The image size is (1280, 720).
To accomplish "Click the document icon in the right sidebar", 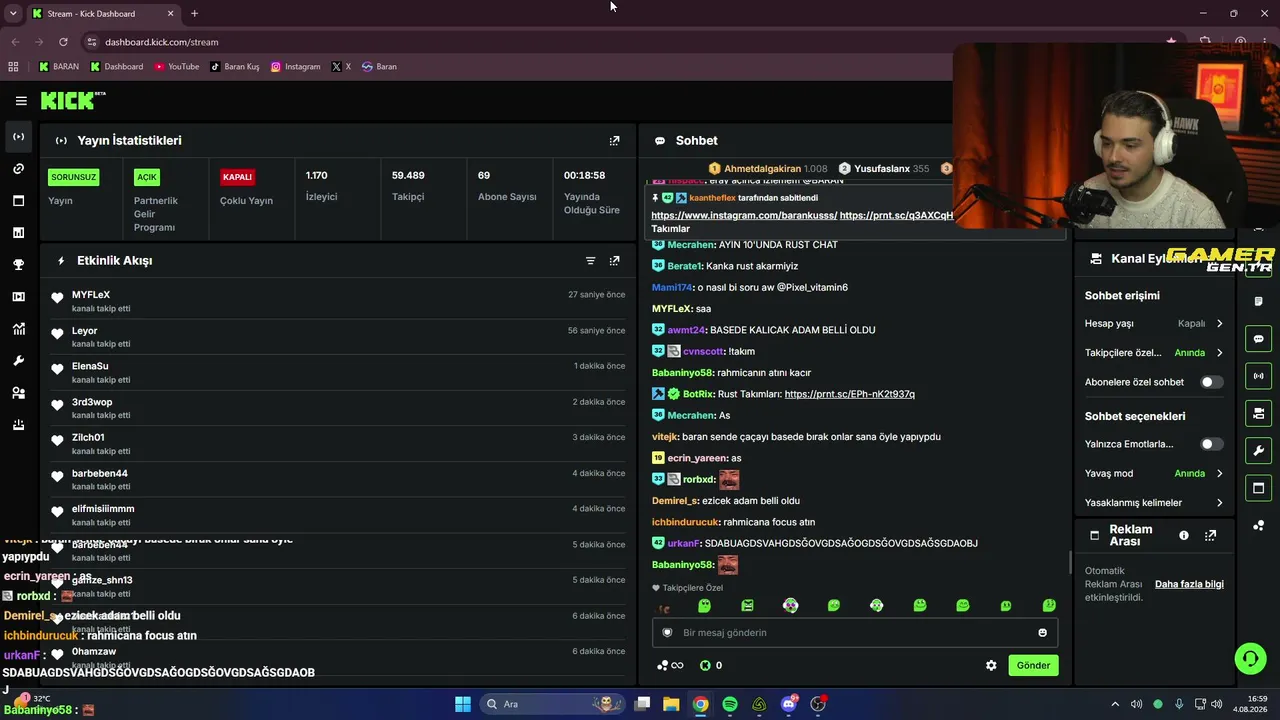I will coord(1258,302).
